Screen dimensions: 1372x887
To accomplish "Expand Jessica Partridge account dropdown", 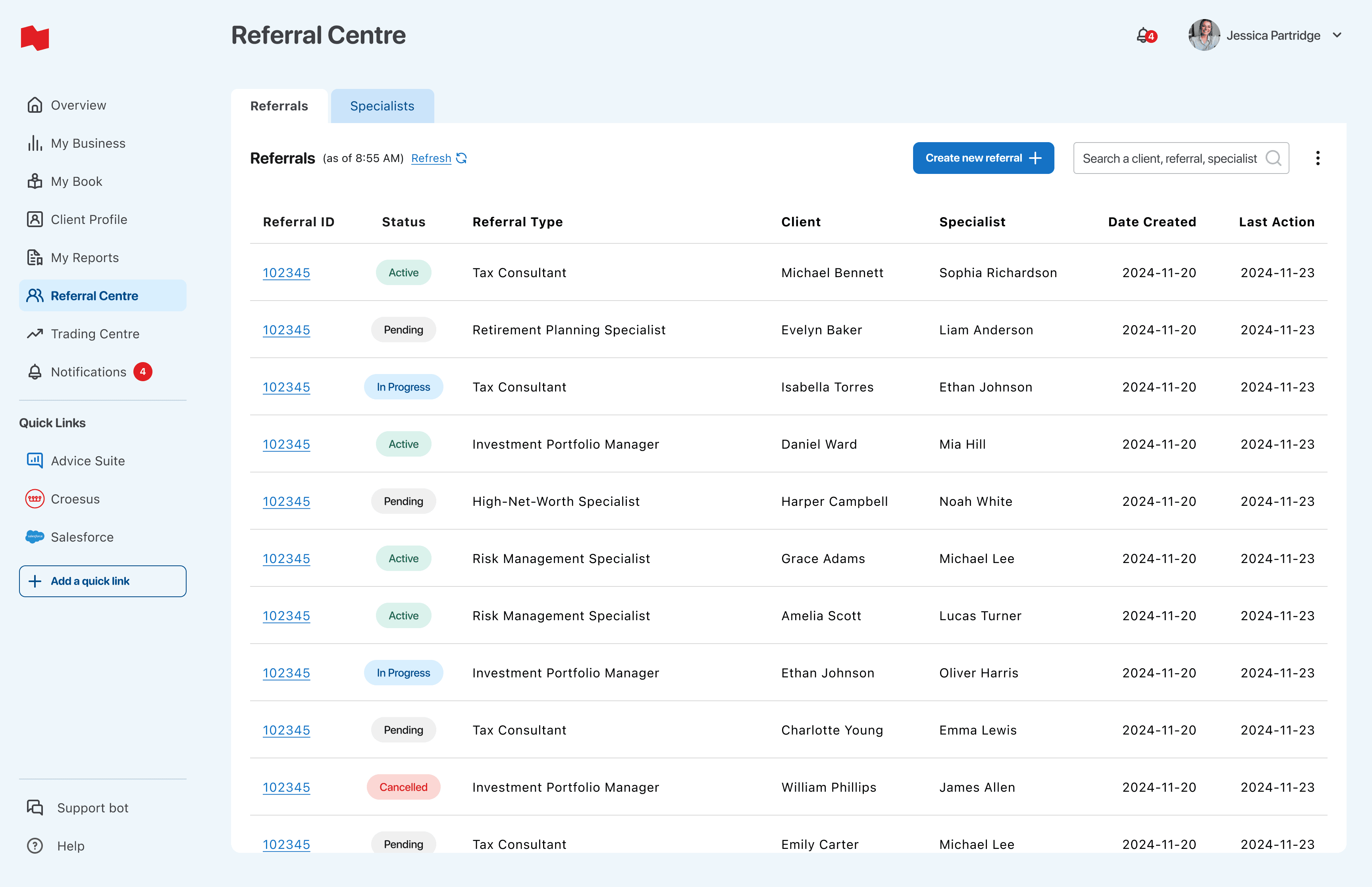I will 1337,35.
